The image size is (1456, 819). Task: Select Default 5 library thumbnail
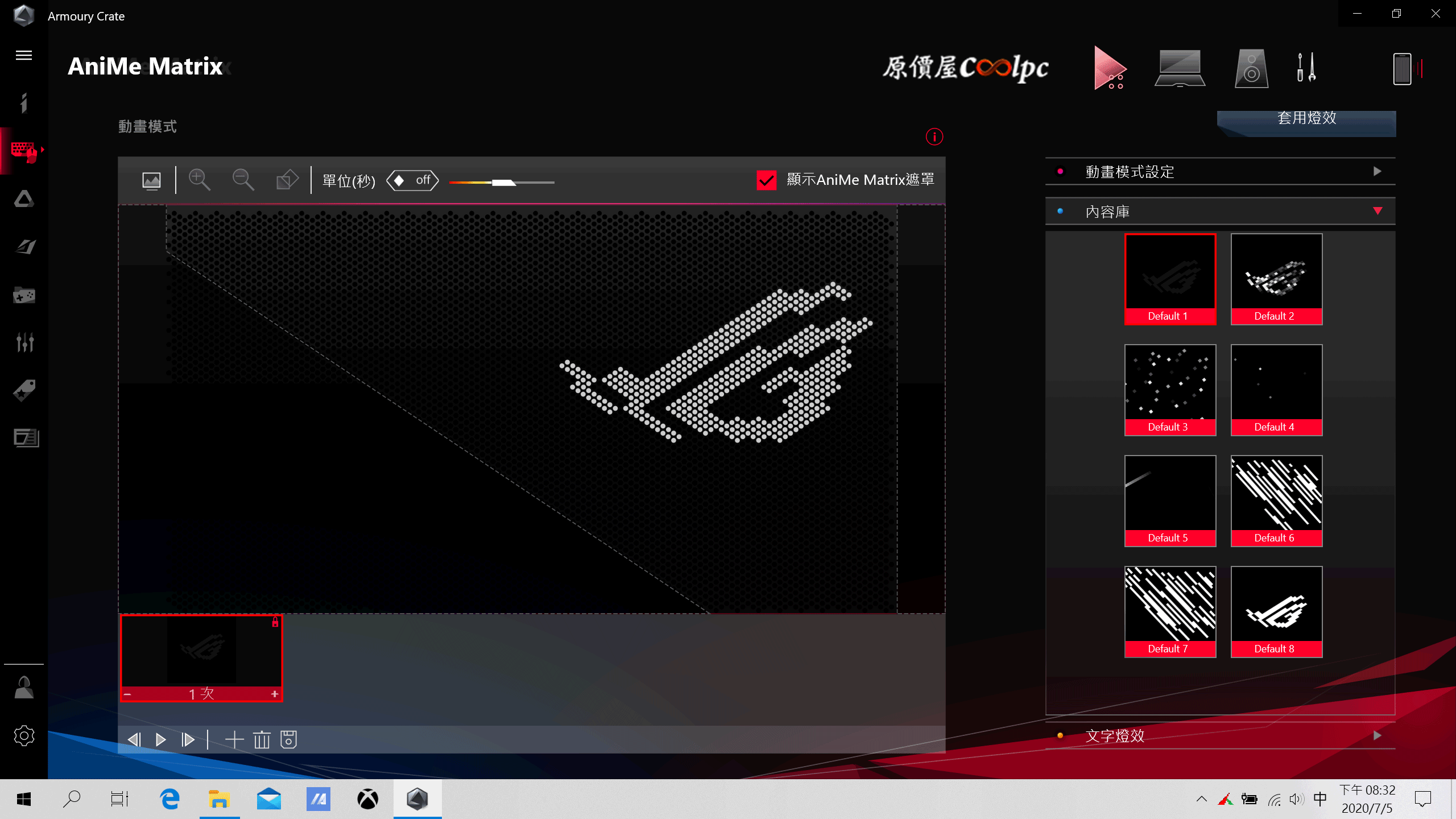(x=1170, y=500)
